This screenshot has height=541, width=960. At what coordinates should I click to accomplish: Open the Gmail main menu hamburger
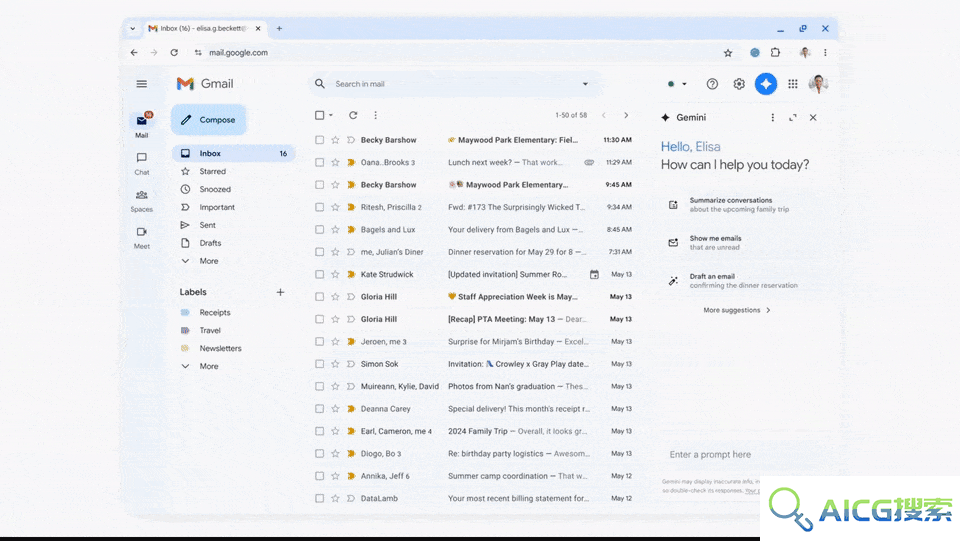click(141, 84)
